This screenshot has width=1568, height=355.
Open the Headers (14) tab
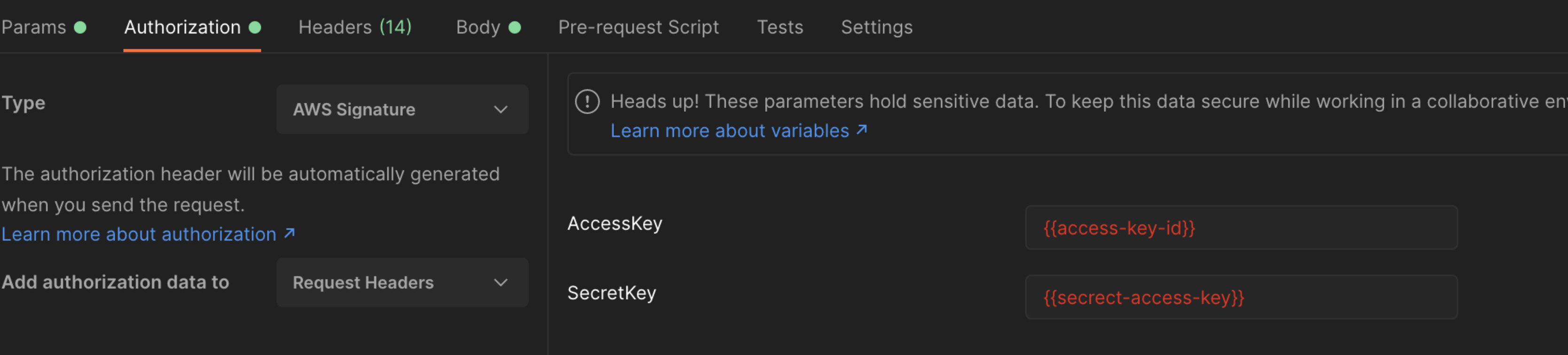(x=355, y=27)
